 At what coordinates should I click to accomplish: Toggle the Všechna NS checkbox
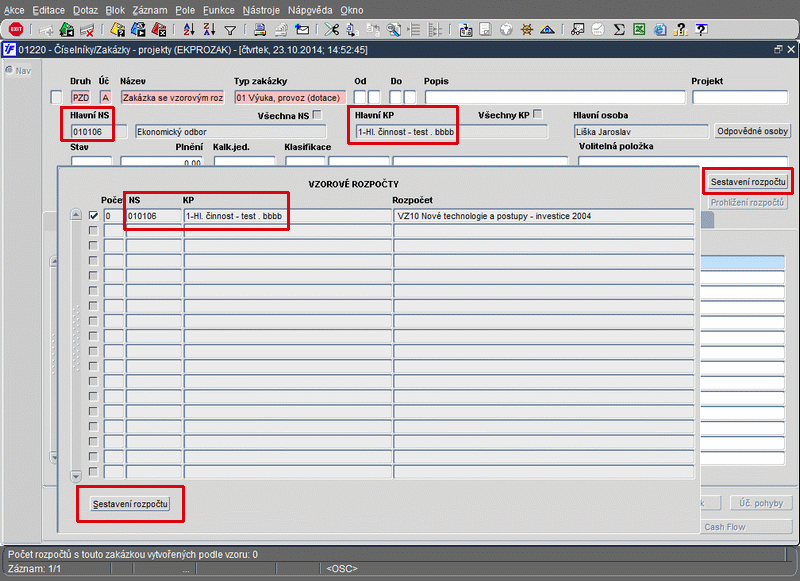[x=317, y=115]
